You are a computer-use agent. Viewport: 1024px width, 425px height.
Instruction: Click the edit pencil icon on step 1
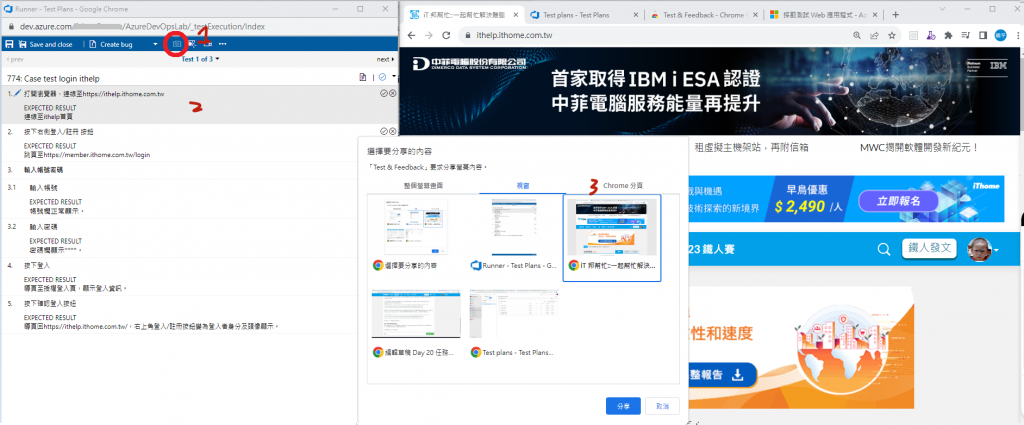click(x=18, y=94)
